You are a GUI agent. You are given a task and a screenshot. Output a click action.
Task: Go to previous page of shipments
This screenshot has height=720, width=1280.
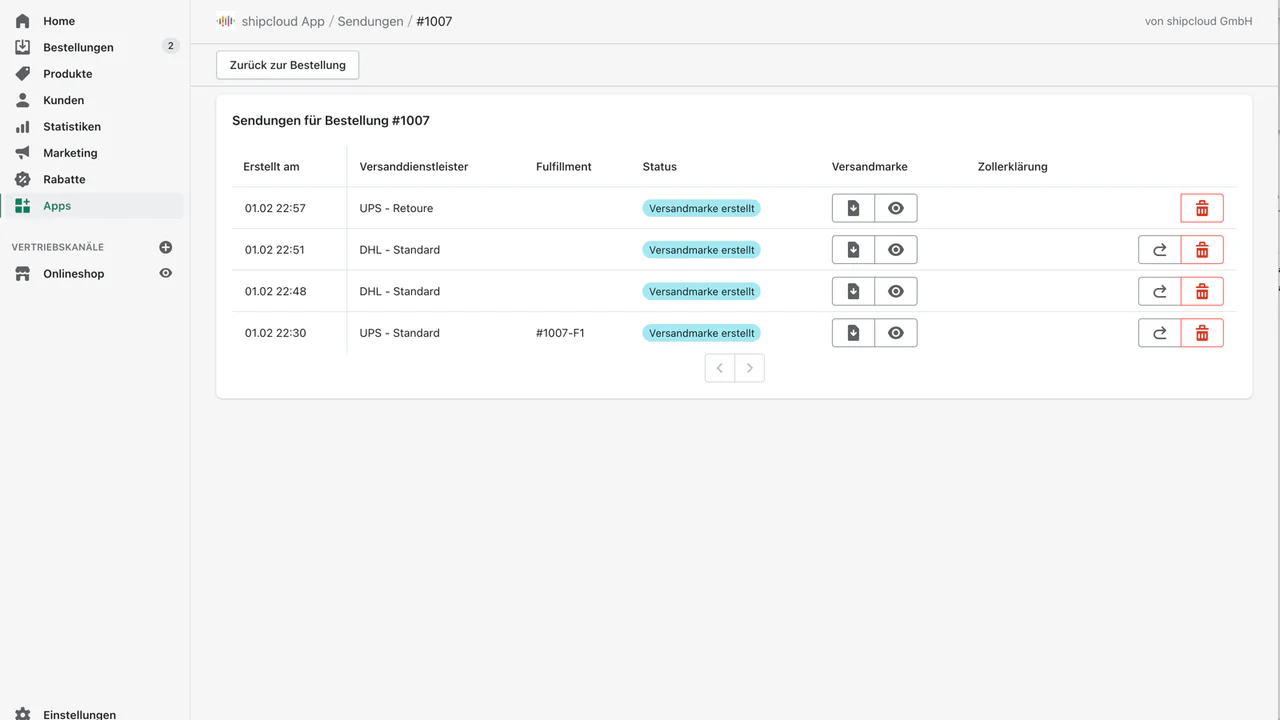720,368
